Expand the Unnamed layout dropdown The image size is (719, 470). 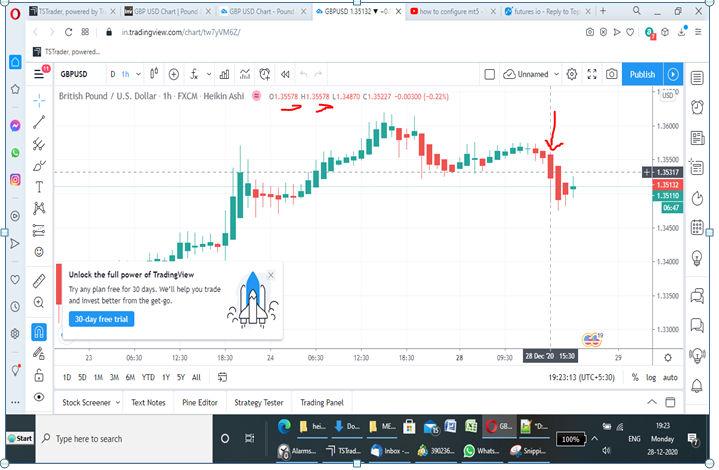(x=556, y=74)
